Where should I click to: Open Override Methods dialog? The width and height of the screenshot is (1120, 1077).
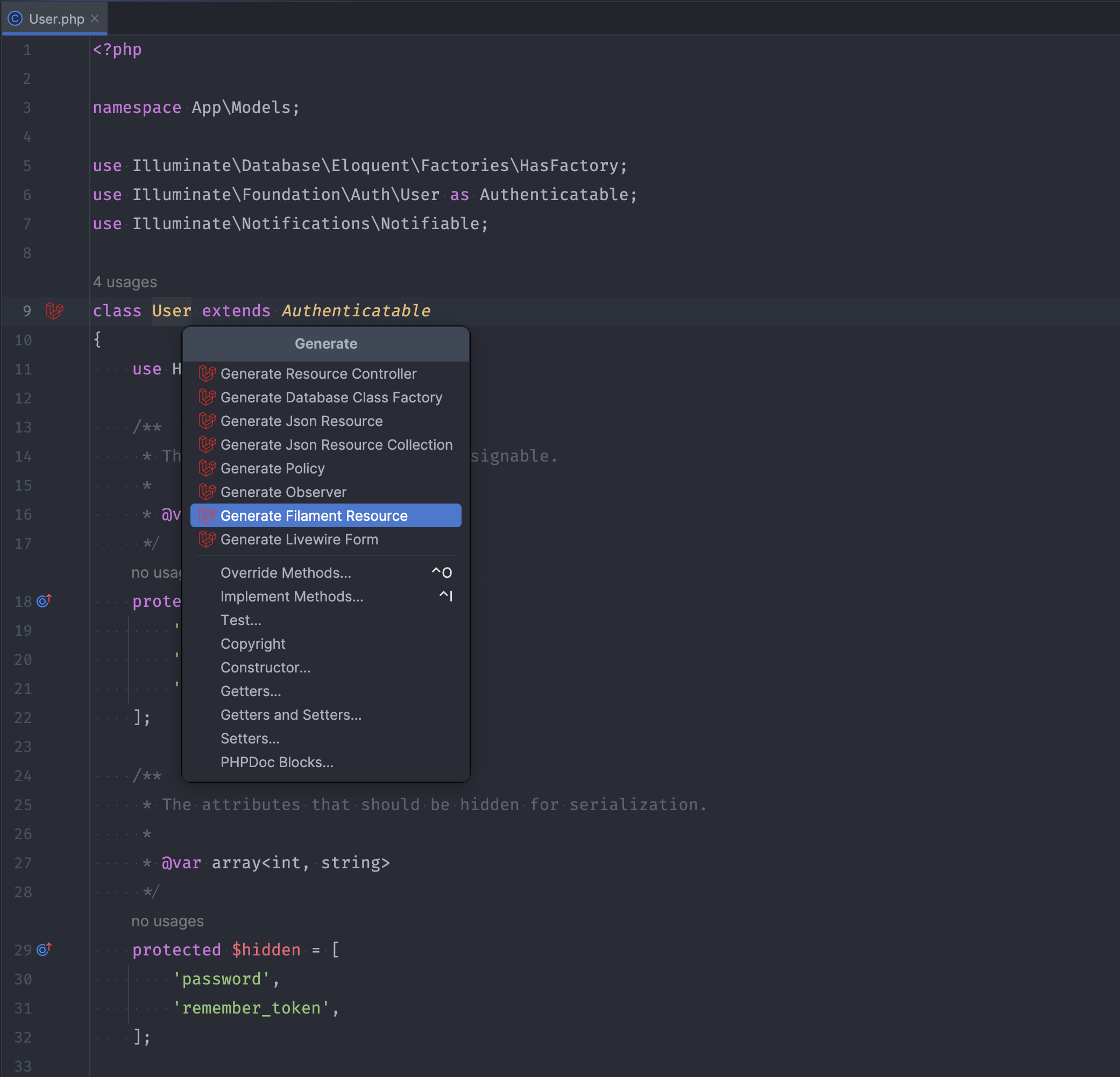click(286, 572)
